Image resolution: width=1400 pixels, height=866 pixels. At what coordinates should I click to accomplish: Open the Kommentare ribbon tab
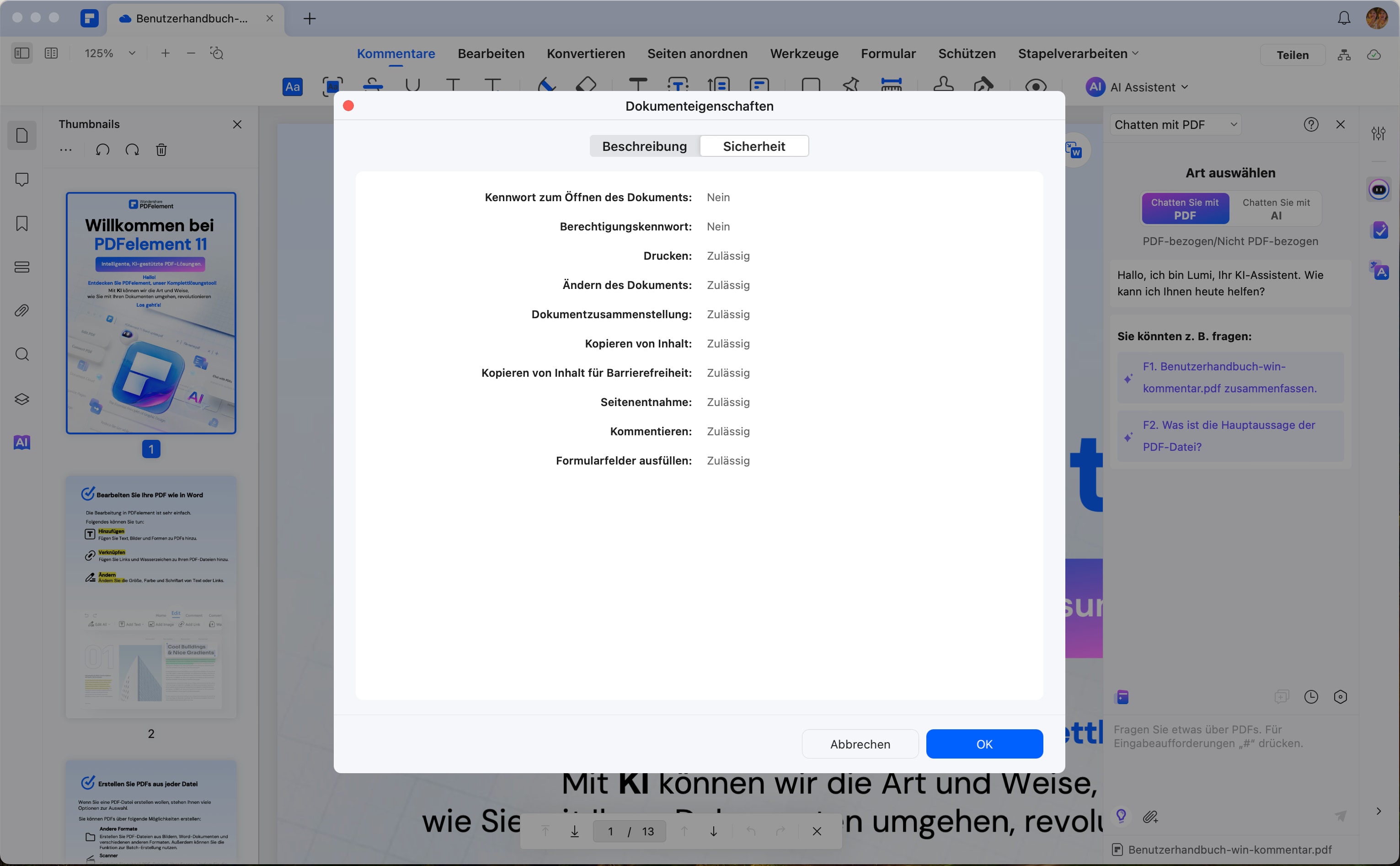point(395,54)
